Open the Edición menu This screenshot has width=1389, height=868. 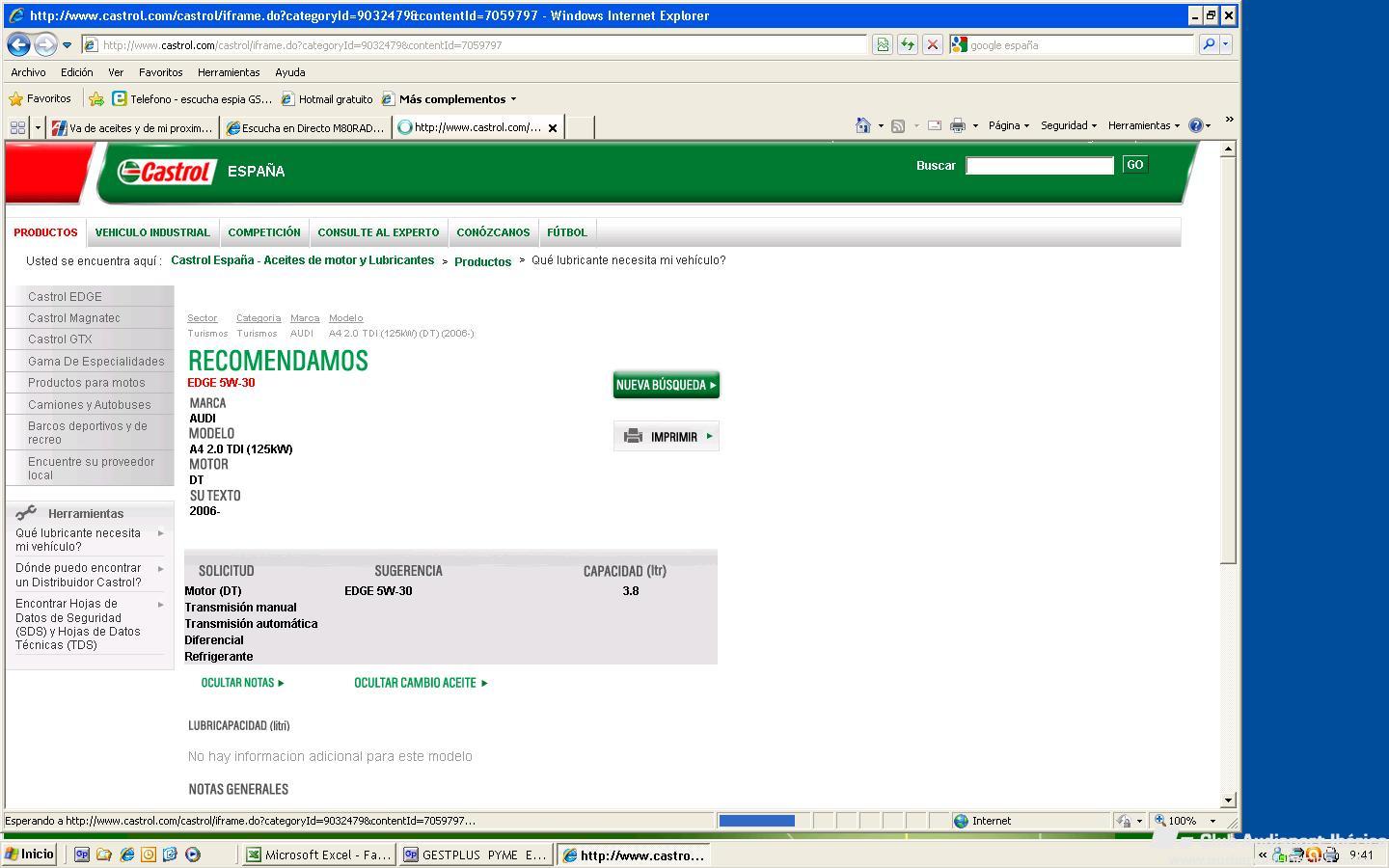pyautogui.click(x=77, y=72)
